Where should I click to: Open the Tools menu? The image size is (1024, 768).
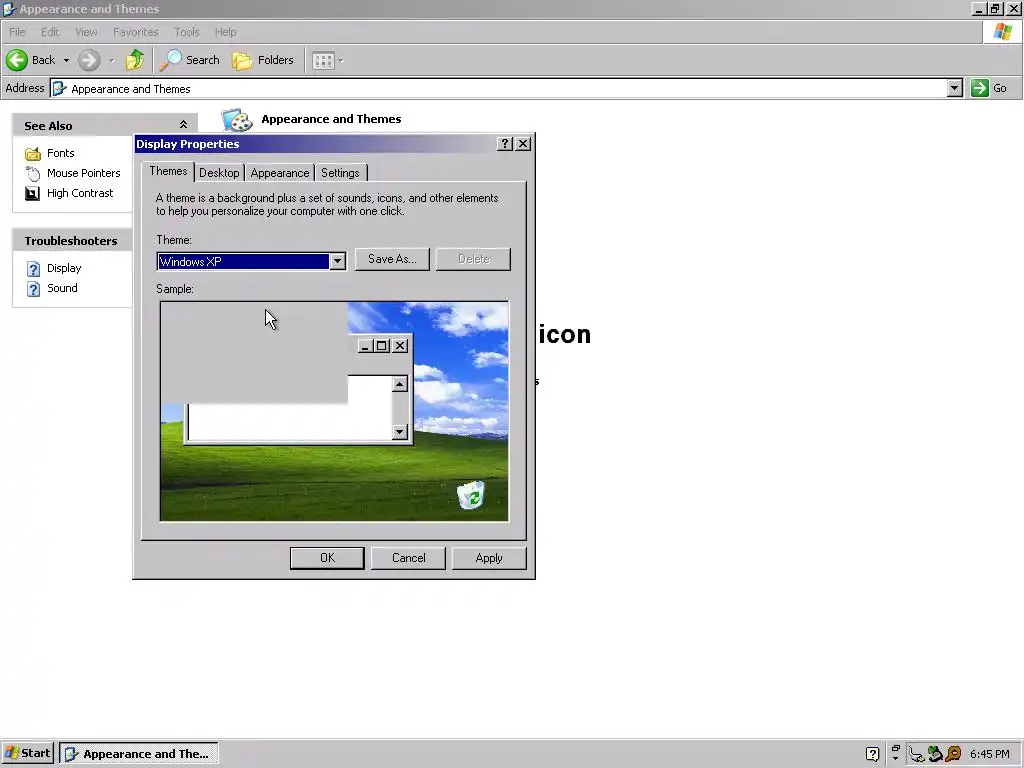[x=186, y=32]
